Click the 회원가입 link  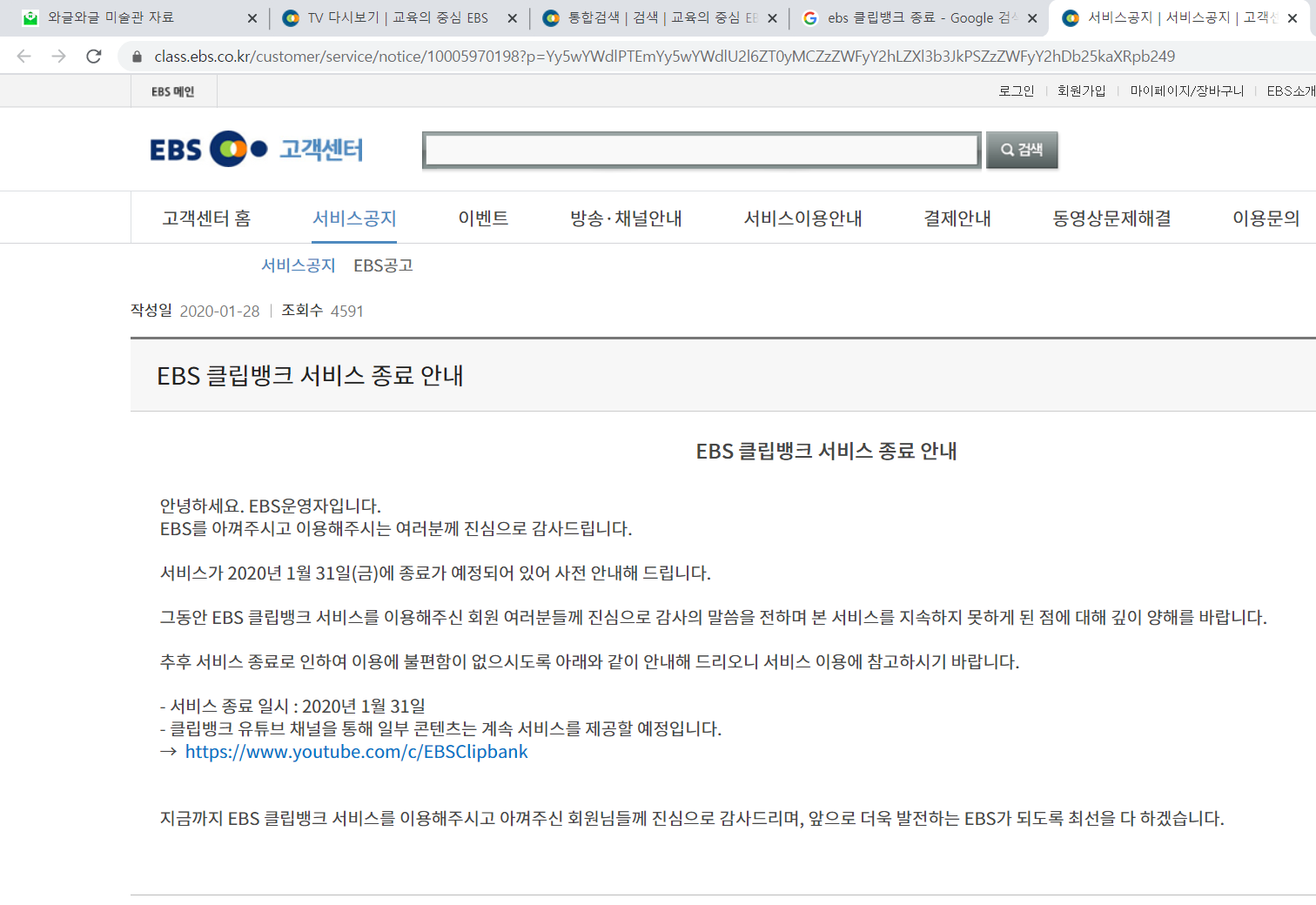pyautogui.click(x=1081, y=90)
